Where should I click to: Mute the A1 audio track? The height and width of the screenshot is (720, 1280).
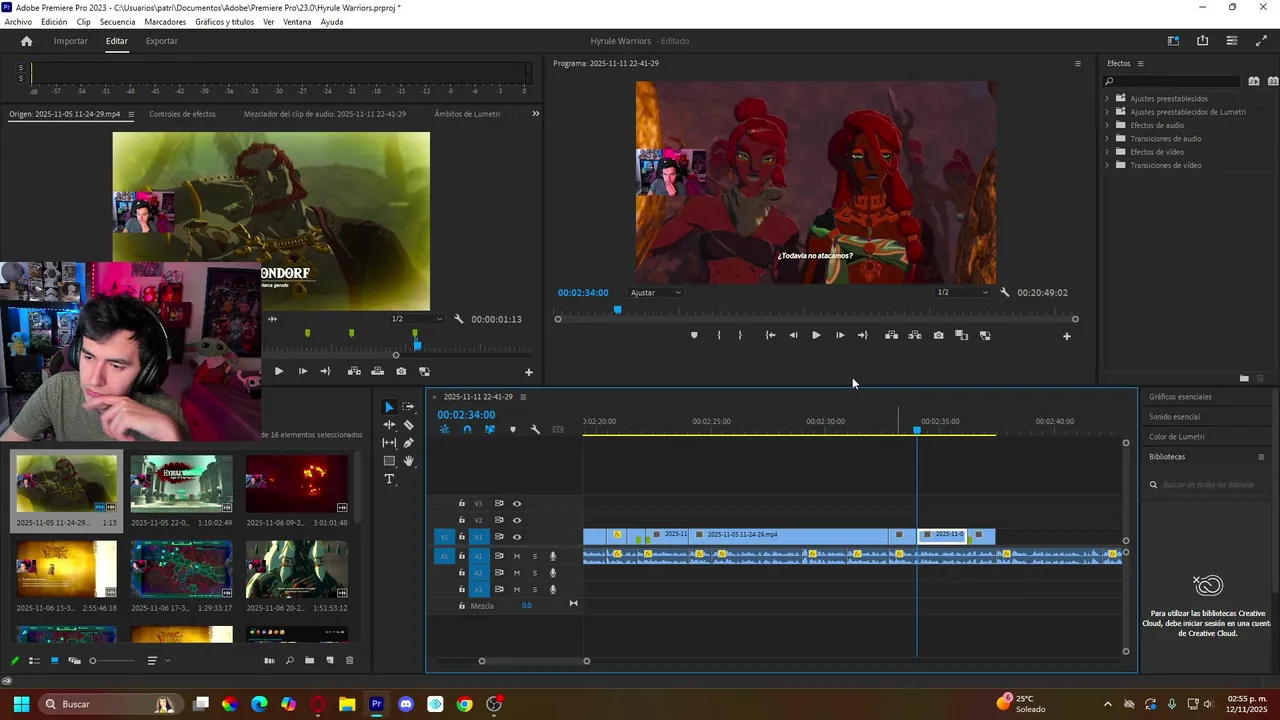(517, 556)
